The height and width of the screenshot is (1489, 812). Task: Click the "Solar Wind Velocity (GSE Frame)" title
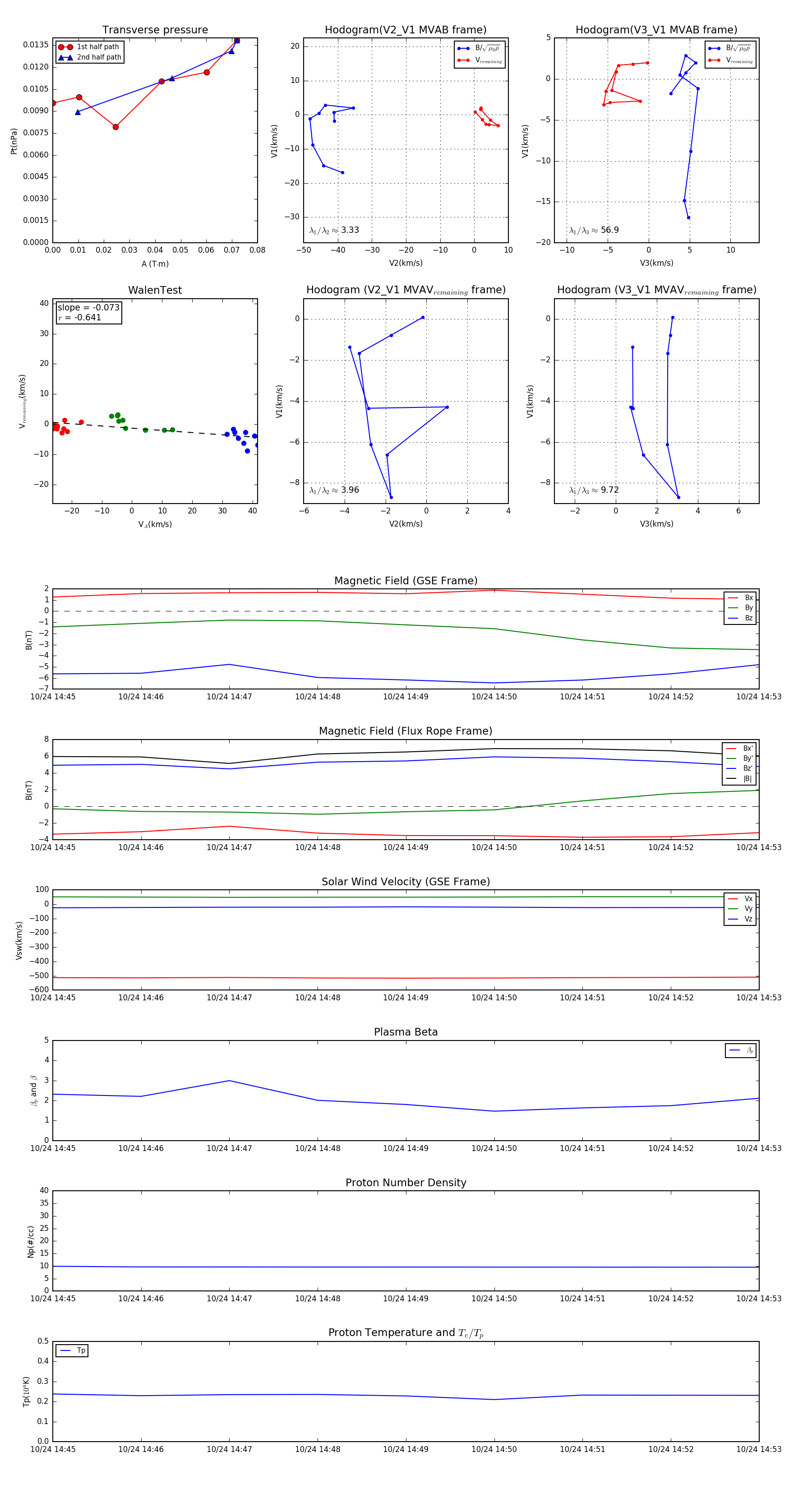pyautogui.click(x=406, y=882)
